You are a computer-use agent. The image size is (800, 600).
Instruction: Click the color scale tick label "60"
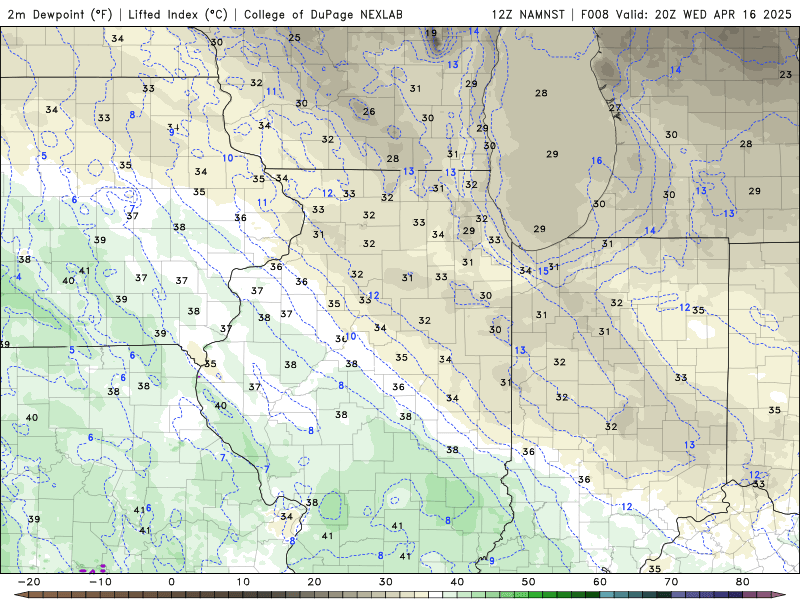[x=600, y=582]
